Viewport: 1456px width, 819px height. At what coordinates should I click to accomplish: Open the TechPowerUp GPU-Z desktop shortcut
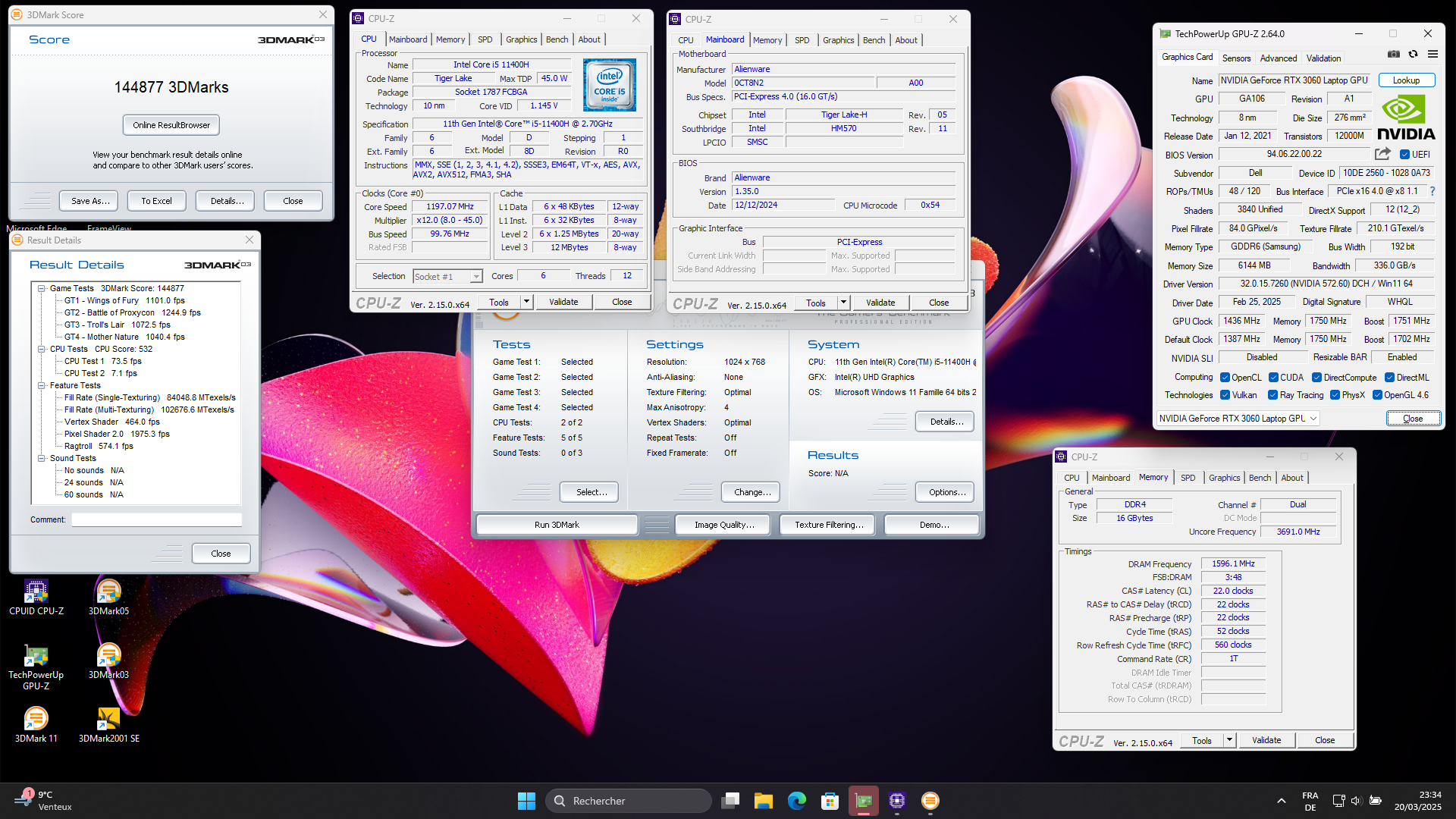pyautogui.click(x=36, y=667)
